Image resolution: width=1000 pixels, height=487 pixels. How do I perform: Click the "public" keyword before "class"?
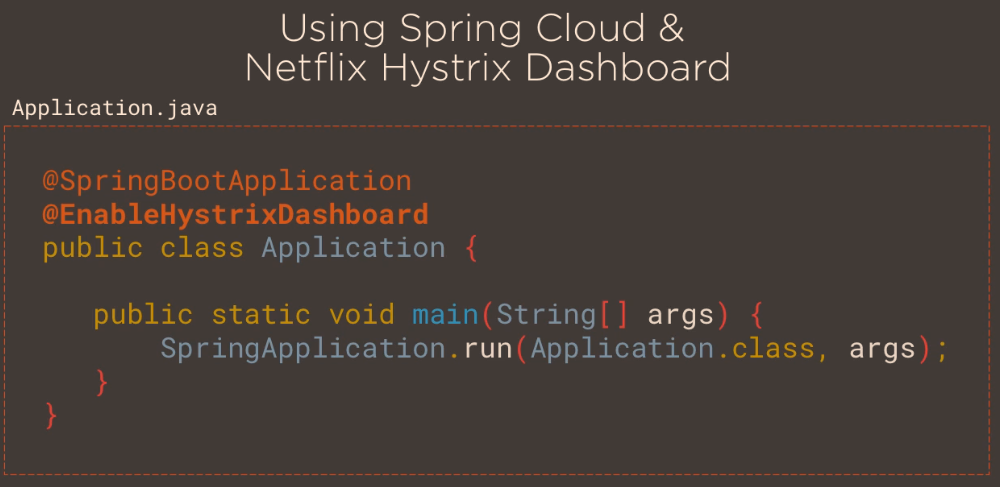[x=92, y=248]
